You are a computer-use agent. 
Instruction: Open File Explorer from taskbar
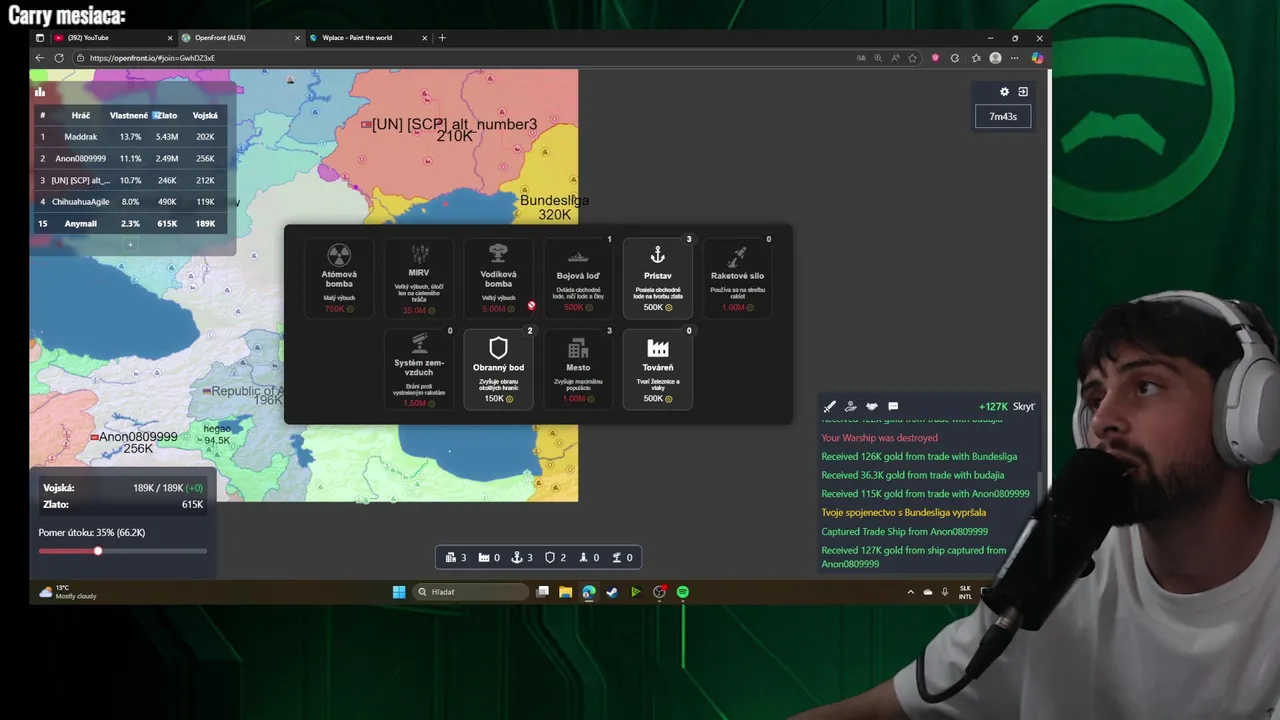[565, 592]
